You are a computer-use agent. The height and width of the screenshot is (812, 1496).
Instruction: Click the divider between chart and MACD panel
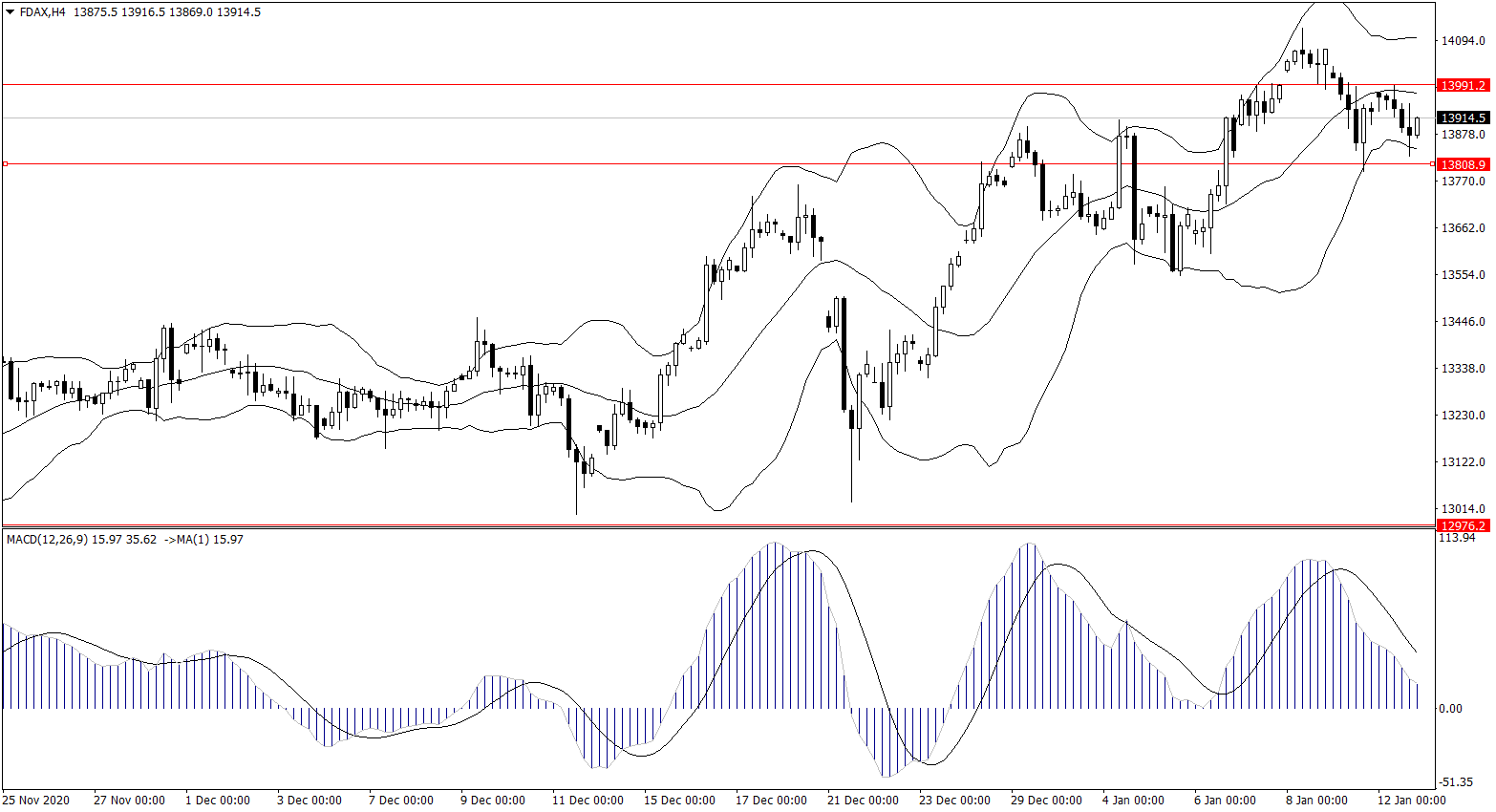[x=716, y=526]
